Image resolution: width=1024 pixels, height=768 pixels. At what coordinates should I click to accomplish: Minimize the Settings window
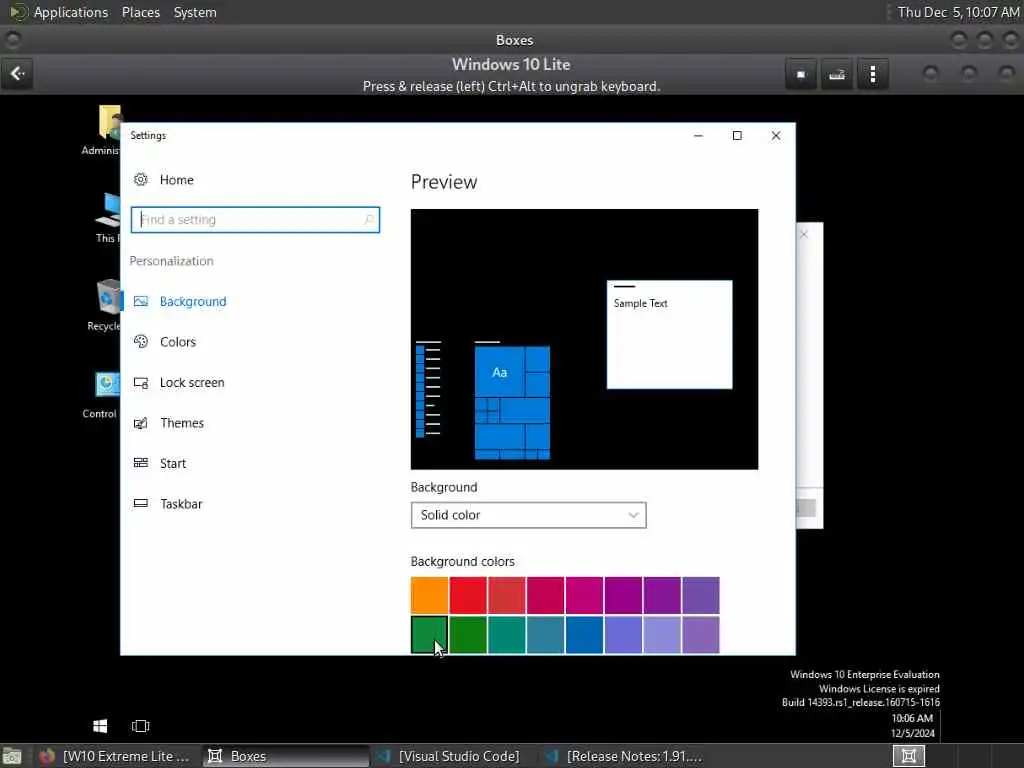pyautogui.click(x=698, y=135)
